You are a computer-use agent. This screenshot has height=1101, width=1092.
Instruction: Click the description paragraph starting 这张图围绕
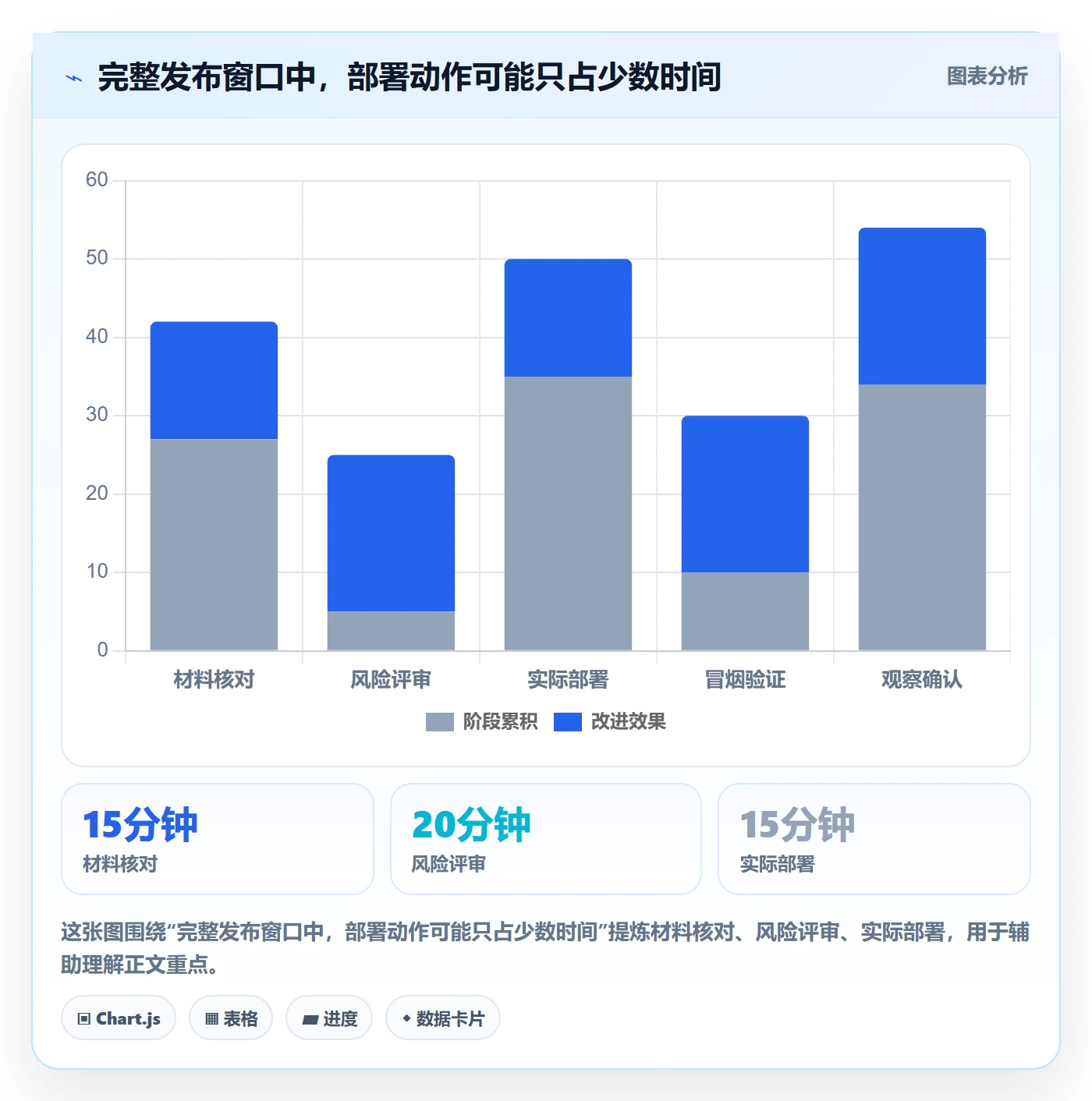[545, 948]
